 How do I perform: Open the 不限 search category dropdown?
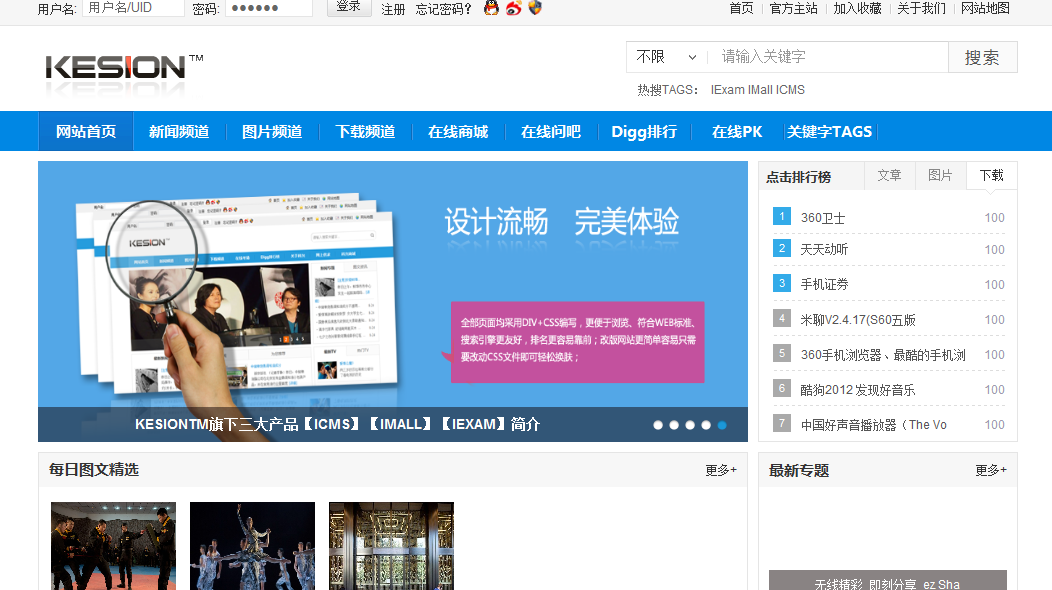[x=665, y=57]
